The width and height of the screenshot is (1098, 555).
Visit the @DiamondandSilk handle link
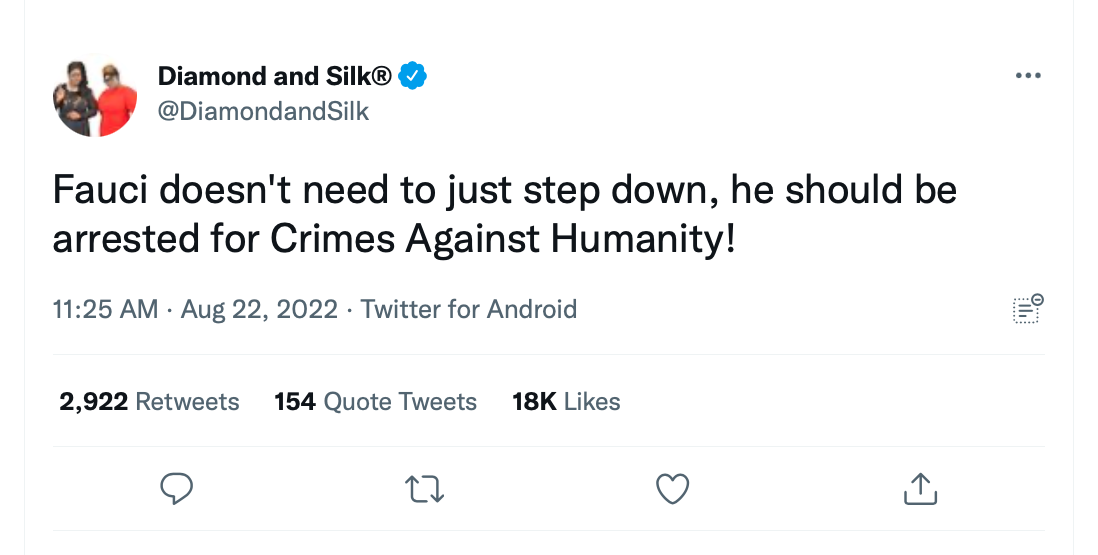point(263,111)
